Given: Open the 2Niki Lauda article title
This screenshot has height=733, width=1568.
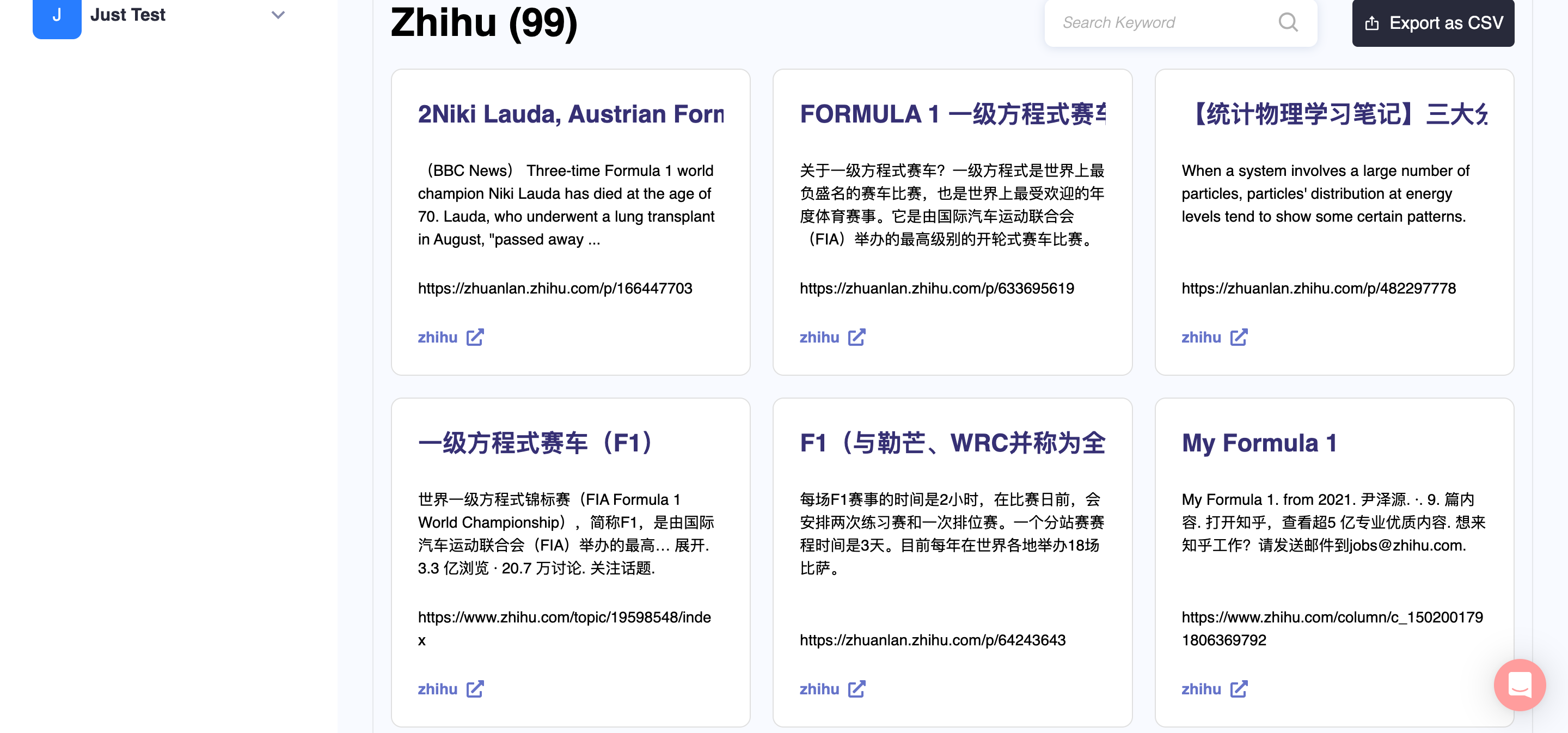Looking at the screenshot, I should (571, 114).
